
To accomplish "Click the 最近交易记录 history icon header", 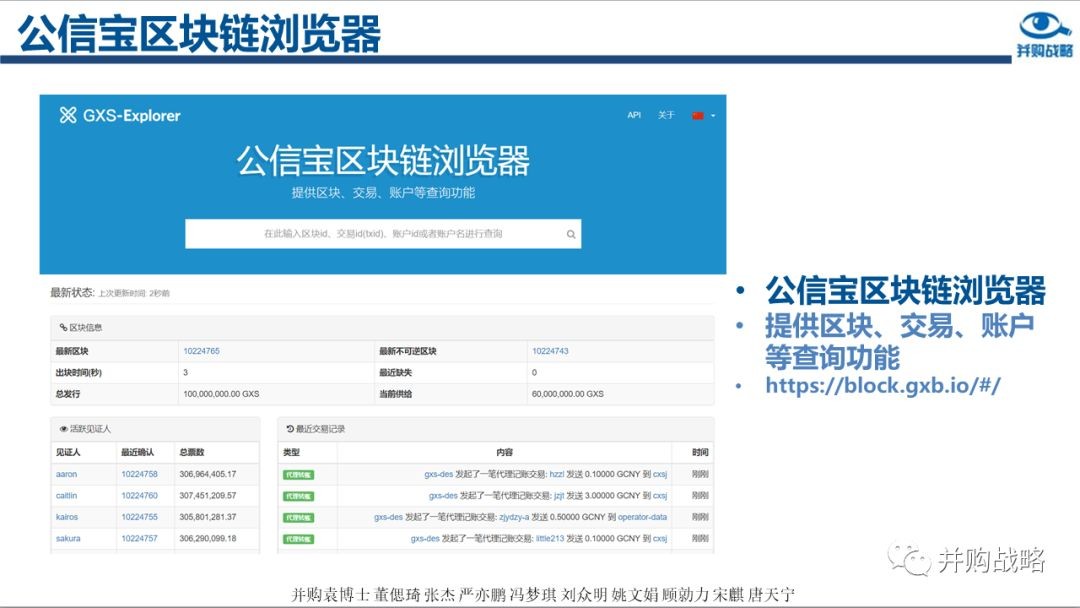I will click(x=315, y=429).
